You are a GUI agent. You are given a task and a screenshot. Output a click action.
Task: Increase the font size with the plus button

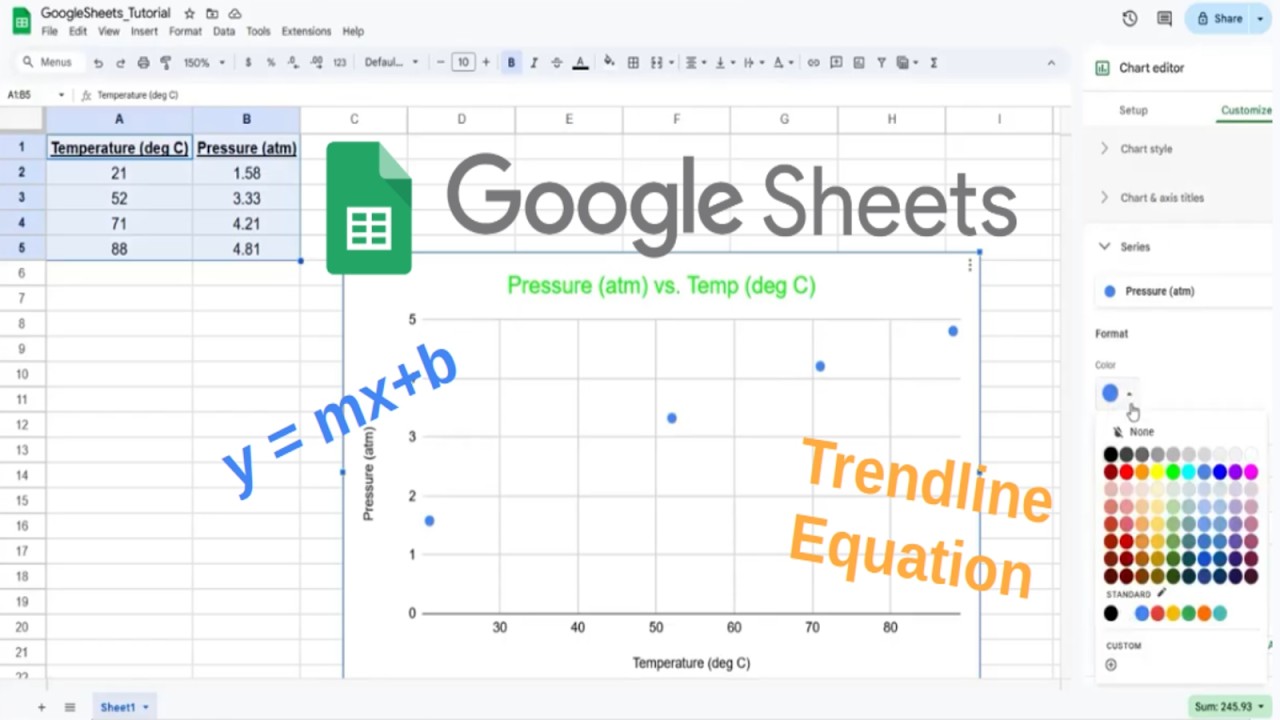(486, 62)
